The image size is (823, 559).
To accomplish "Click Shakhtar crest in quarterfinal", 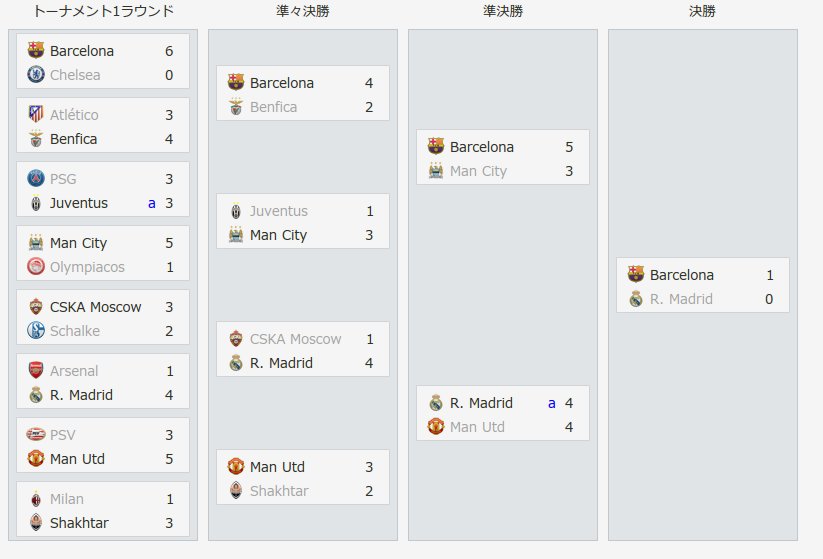I will click(x=236, y=490).
